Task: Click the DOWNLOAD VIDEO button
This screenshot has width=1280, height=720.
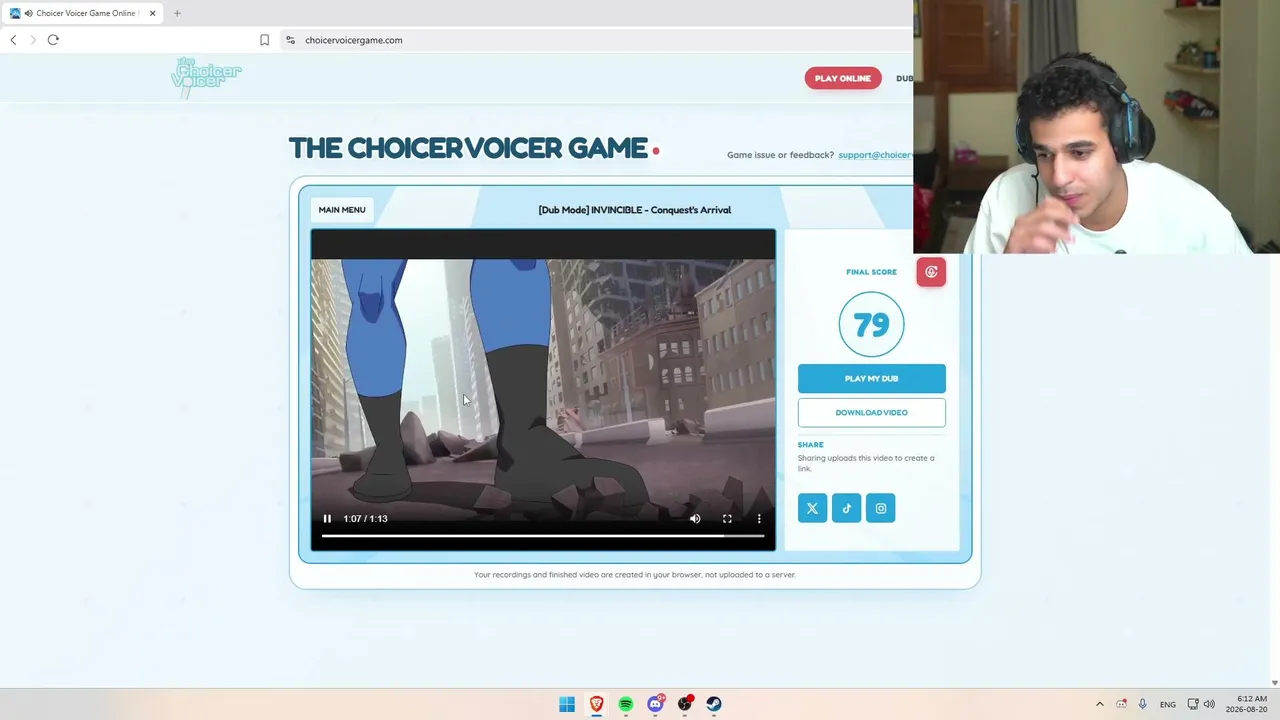Action: point(871,413)
